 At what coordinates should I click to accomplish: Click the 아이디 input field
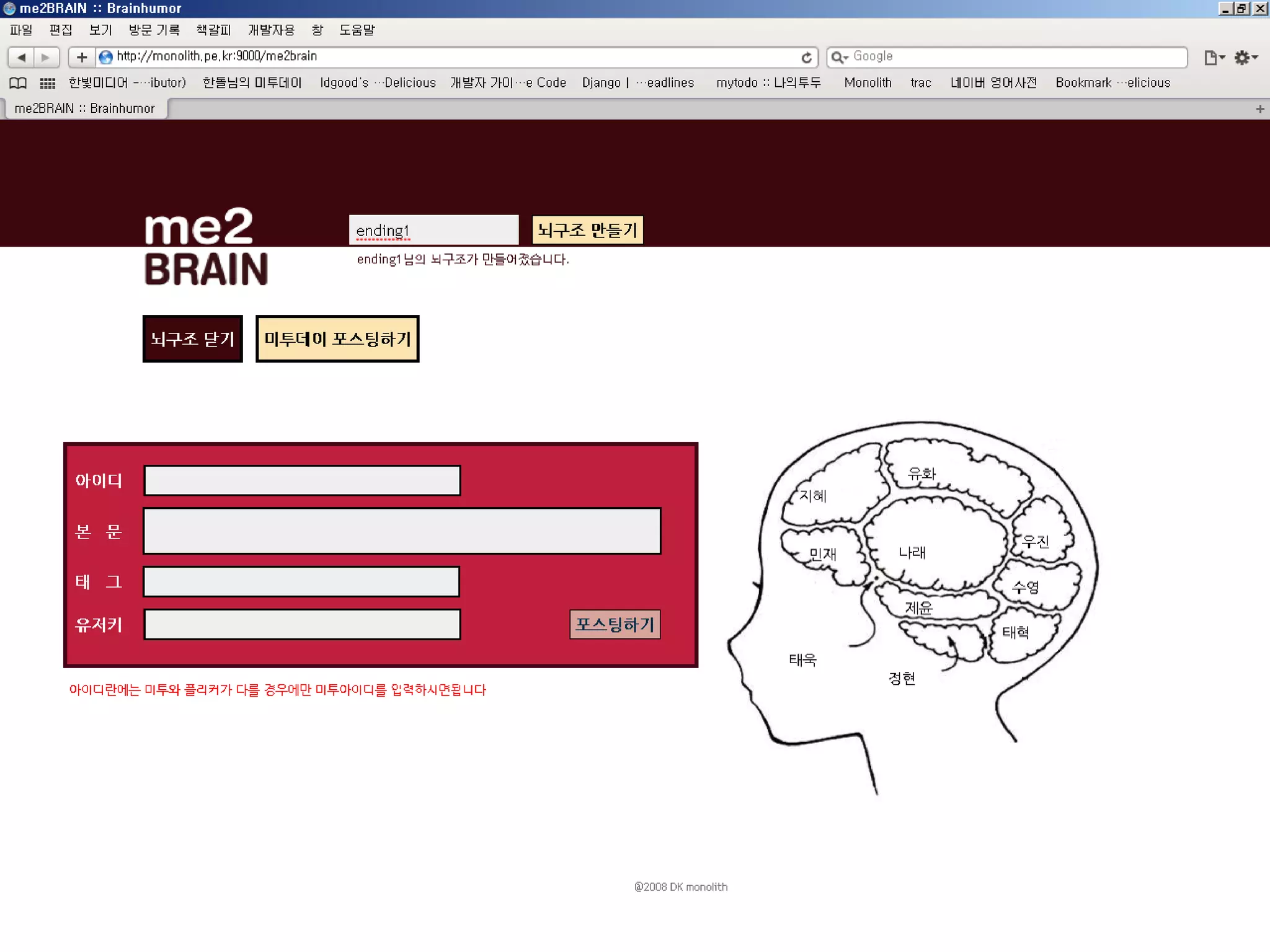pos(302,480)
